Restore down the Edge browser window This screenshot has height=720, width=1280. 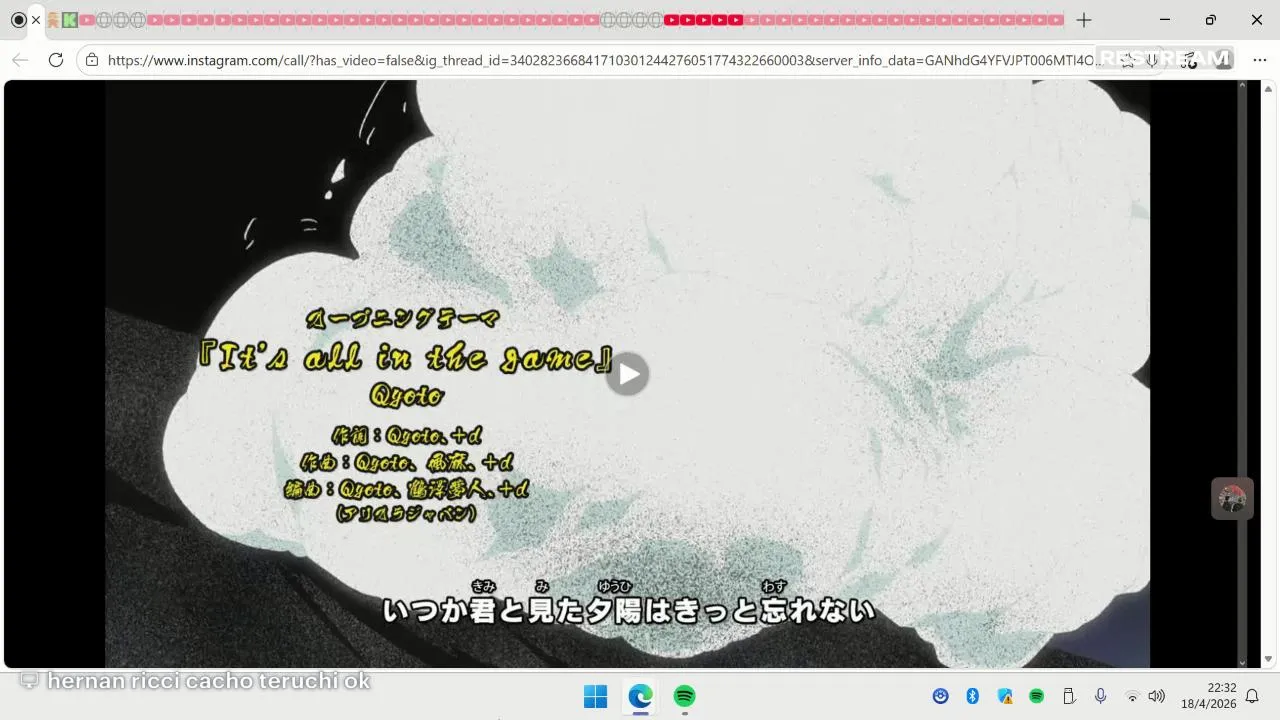1211,20
